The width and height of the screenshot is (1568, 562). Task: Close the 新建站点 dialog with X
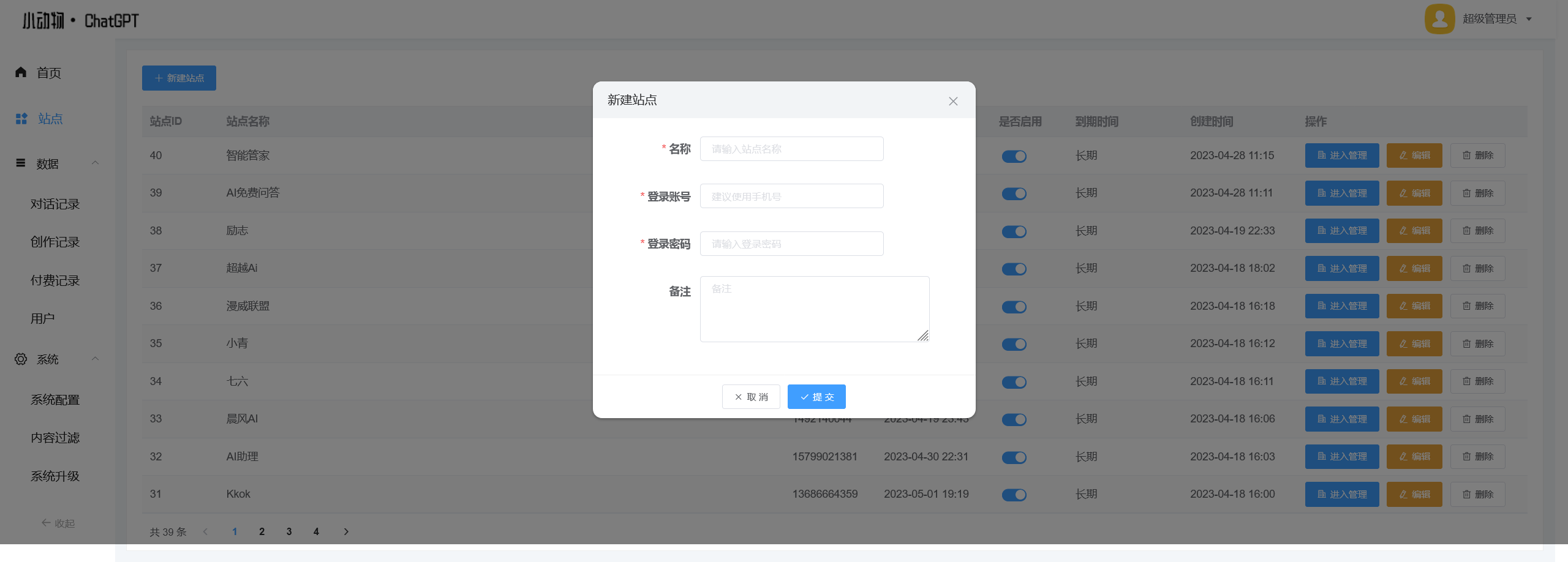[953, 101]
